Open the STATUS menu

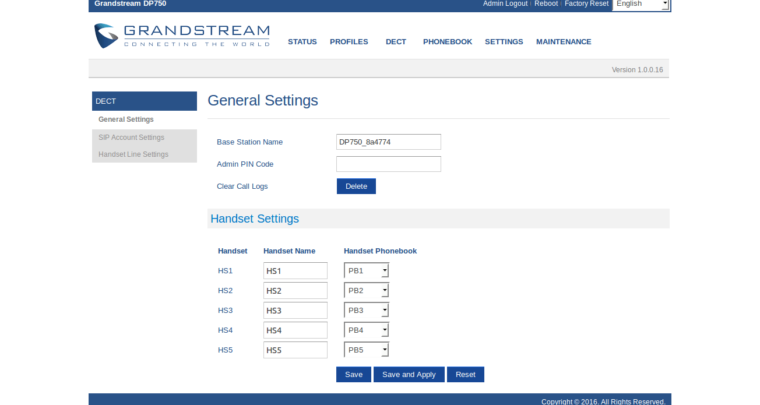tap(302, 42)
